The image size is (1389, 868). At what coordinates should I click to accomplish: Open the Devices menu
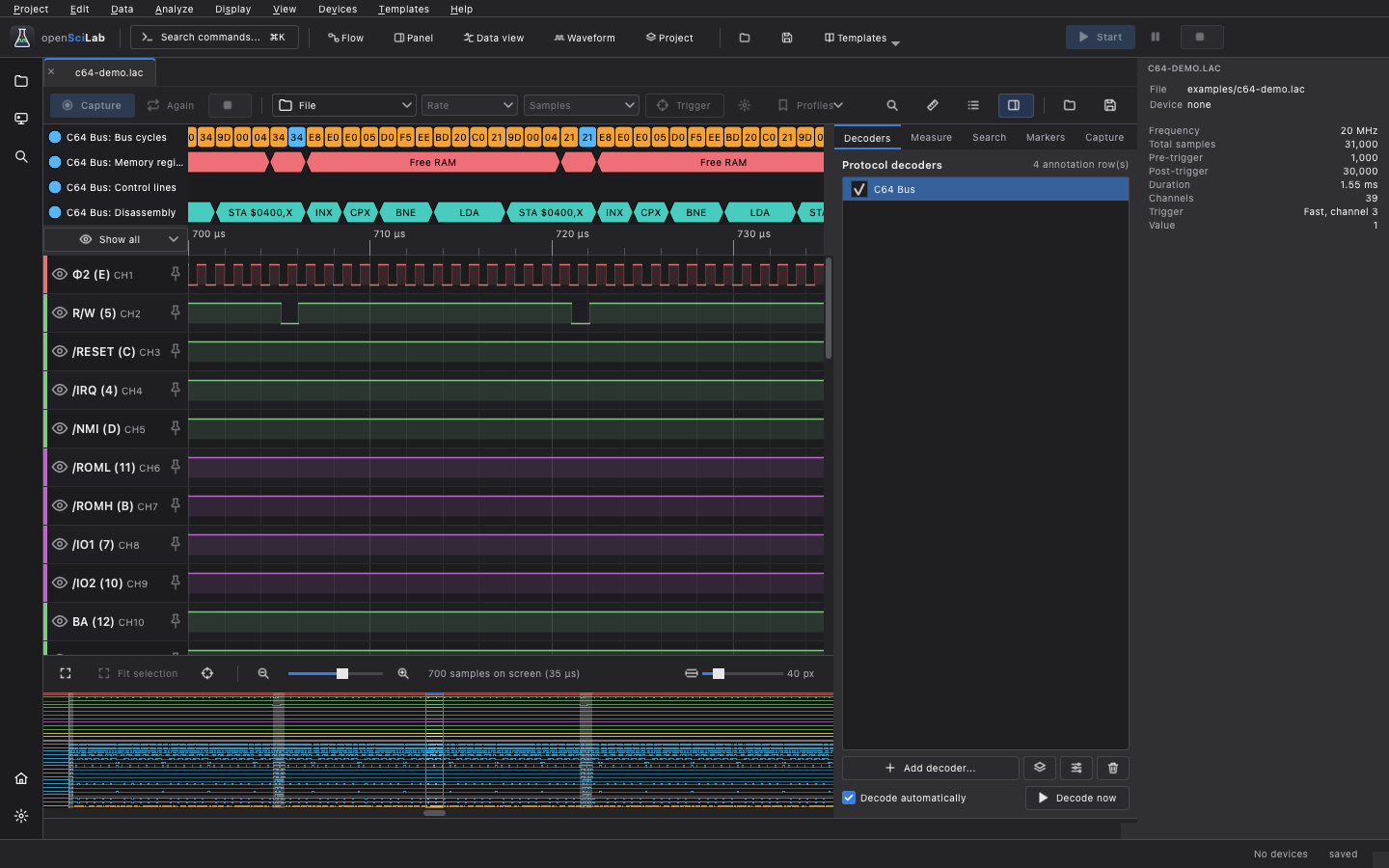coord(338,9)
